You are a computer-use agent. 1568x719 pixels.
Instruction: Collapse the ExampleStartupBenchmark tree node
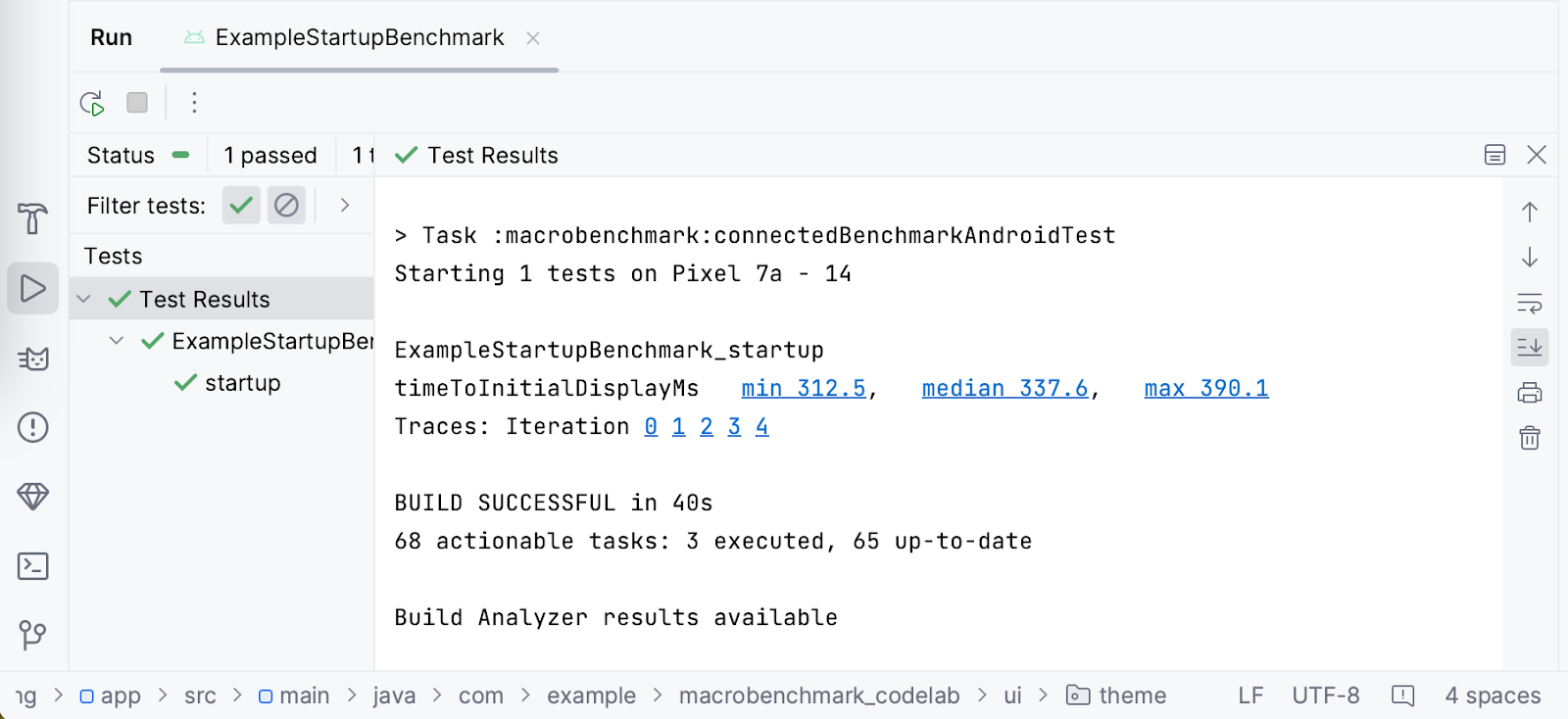click(117, 341)
